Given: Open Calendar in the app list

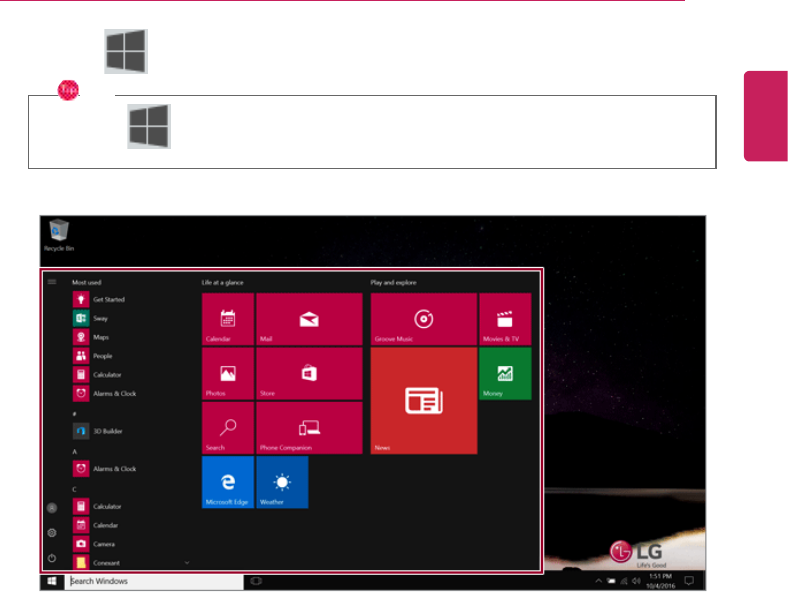Looking at the screenshot, I should coord(96,525).
